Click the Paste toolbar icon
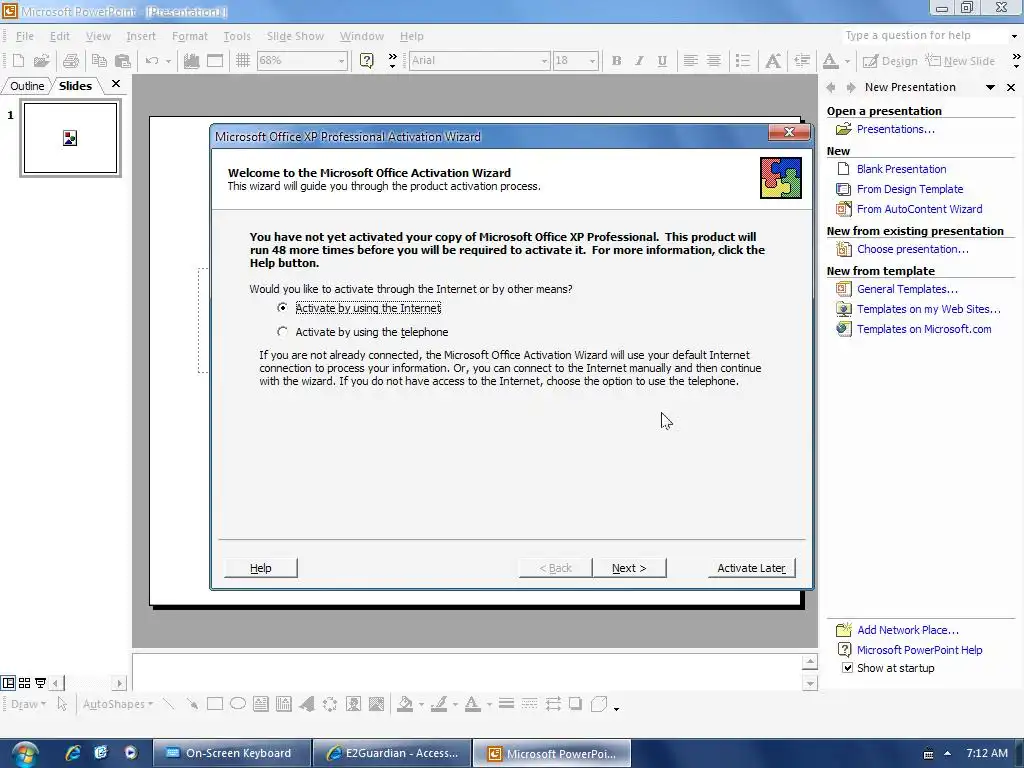Viewport: 1024px width, 768px height. (x=122, y=61)
